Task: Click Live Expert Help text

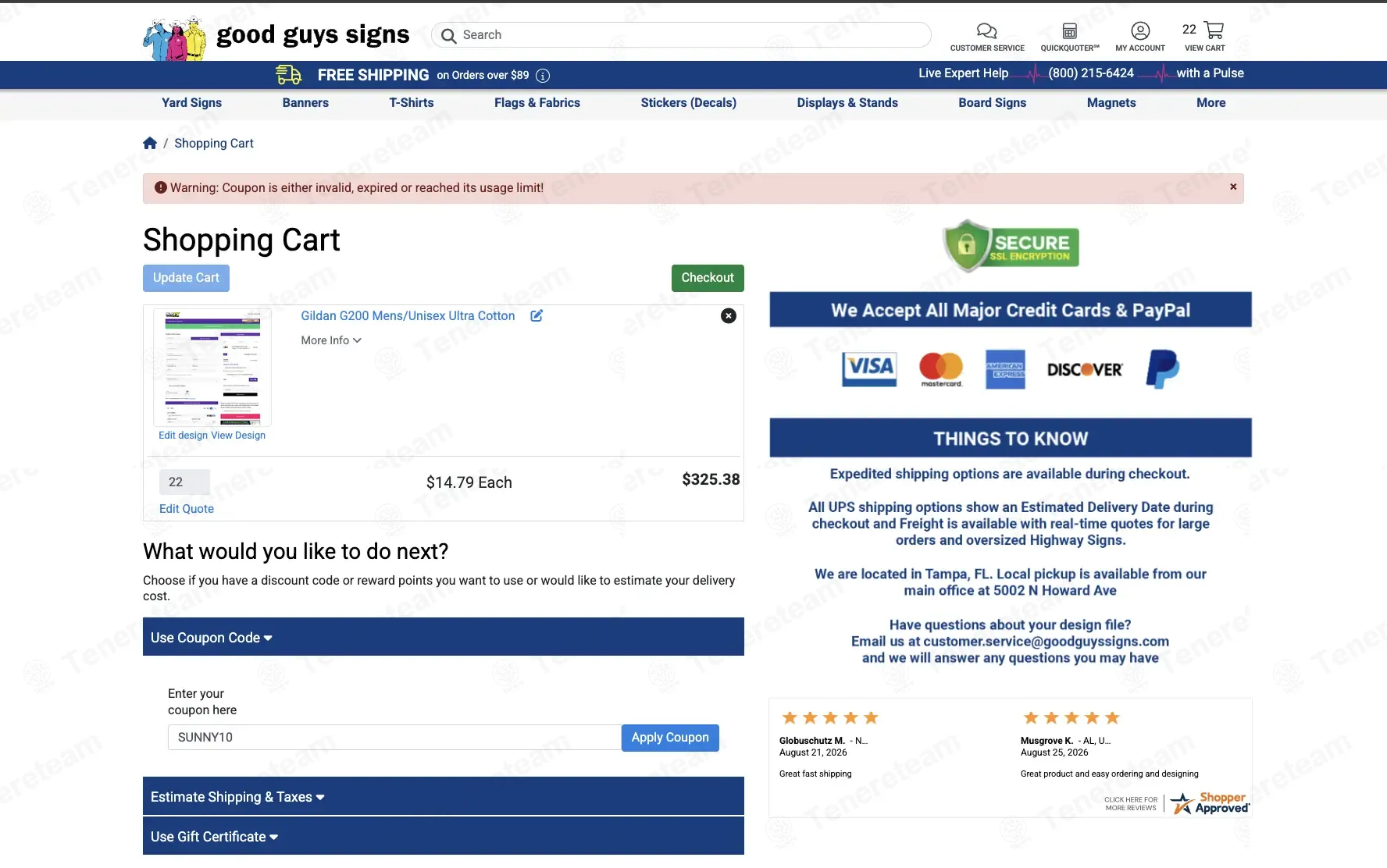Action: pyautogui.click(x=963, y=73)
